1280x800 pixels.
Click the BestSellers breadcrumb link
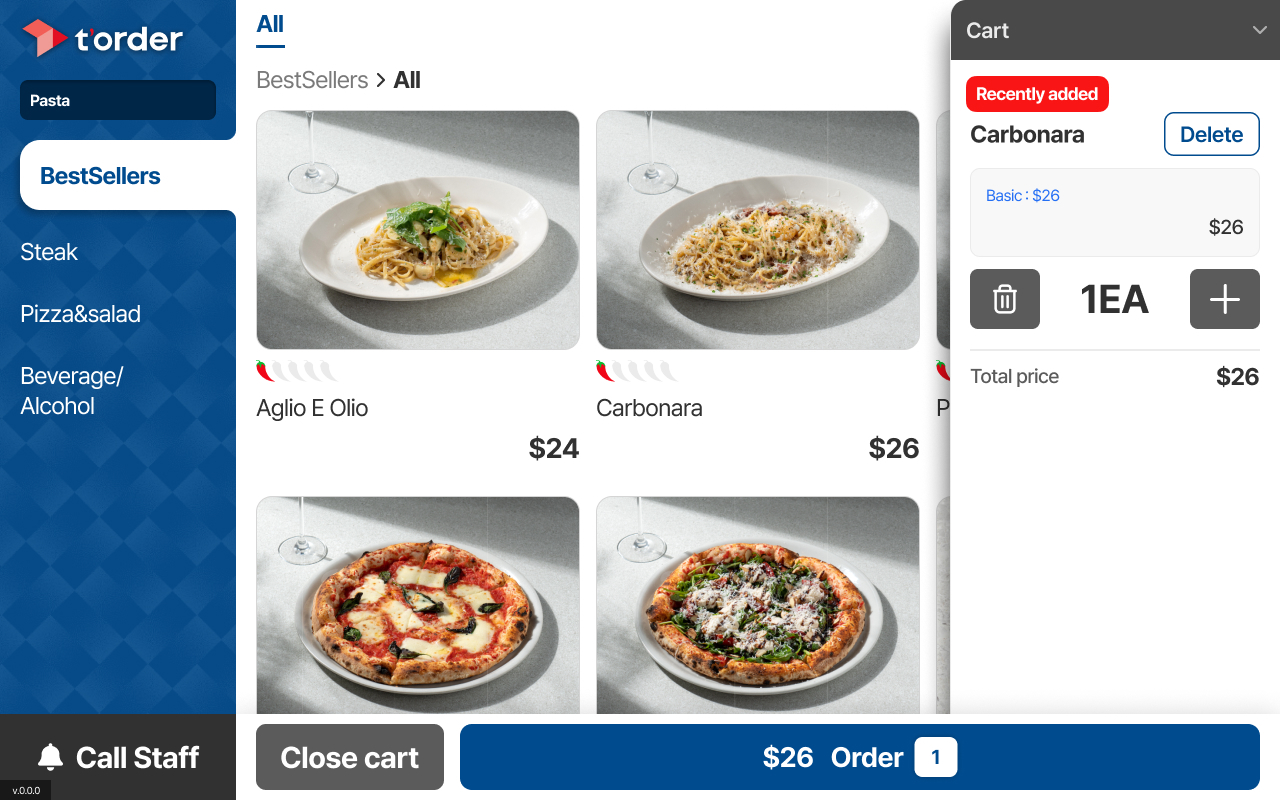[312, 80]
